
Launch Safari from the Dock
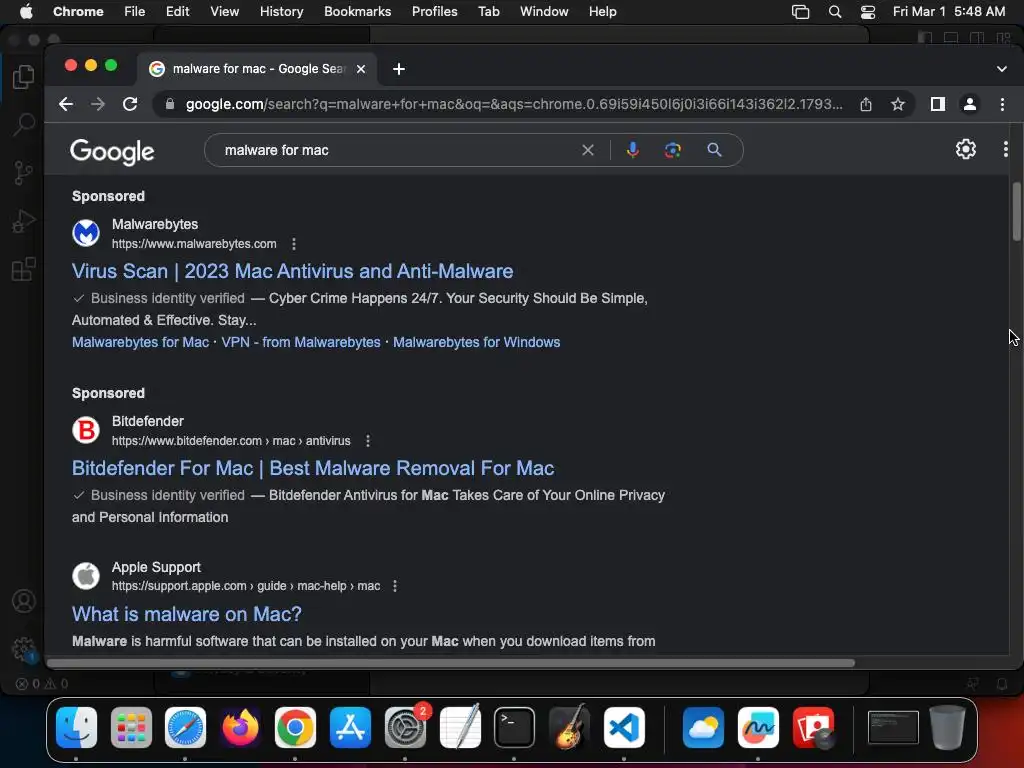pyautogui.click(x=185, y=727)
